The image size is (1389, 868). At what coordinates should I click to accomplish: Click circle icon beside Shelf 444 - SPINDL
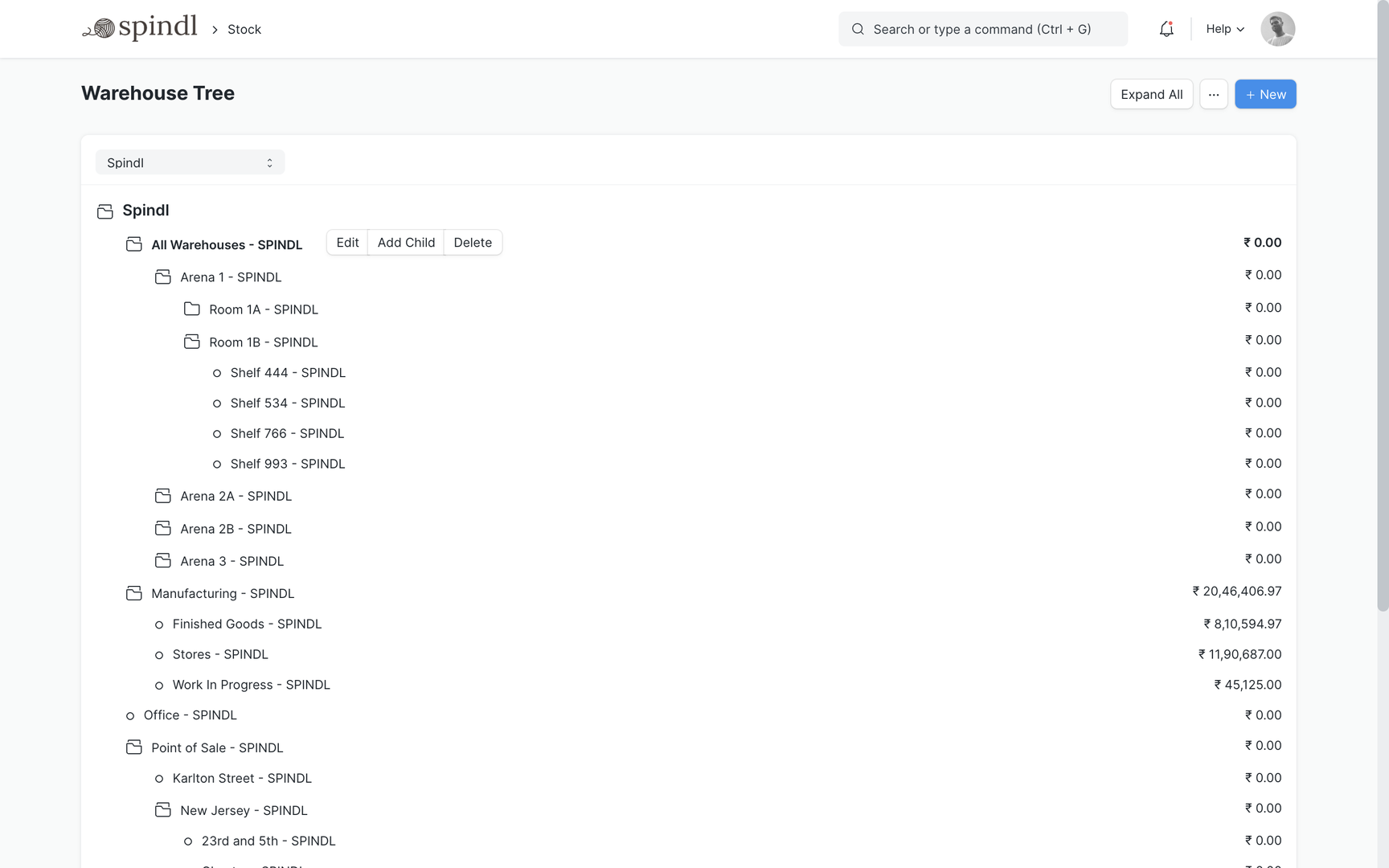click(217, 373)
